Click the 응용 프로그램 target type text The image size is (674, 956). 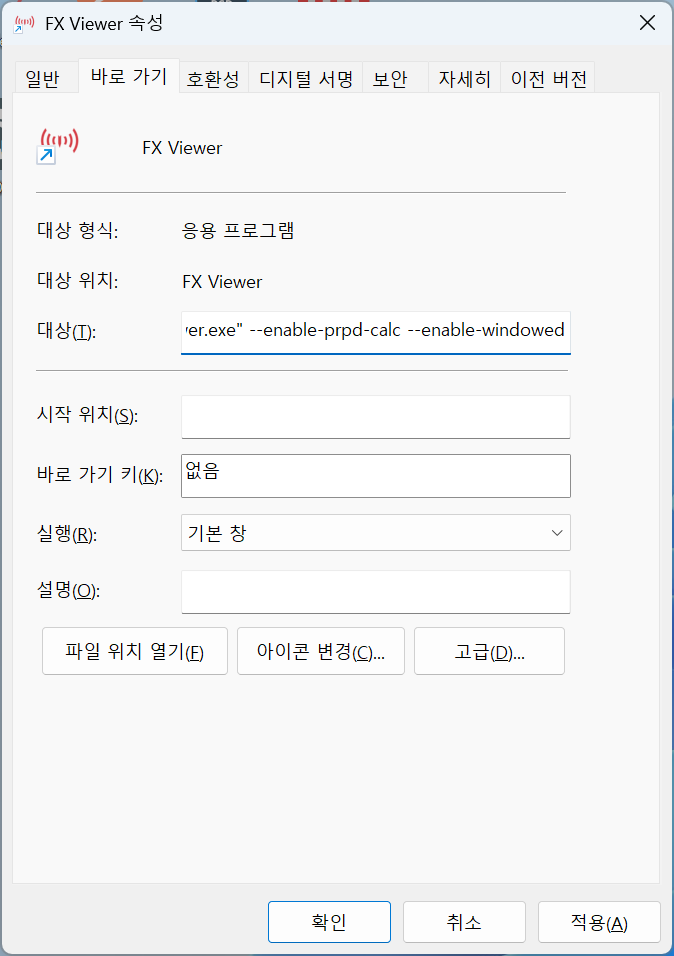point(238,231)
